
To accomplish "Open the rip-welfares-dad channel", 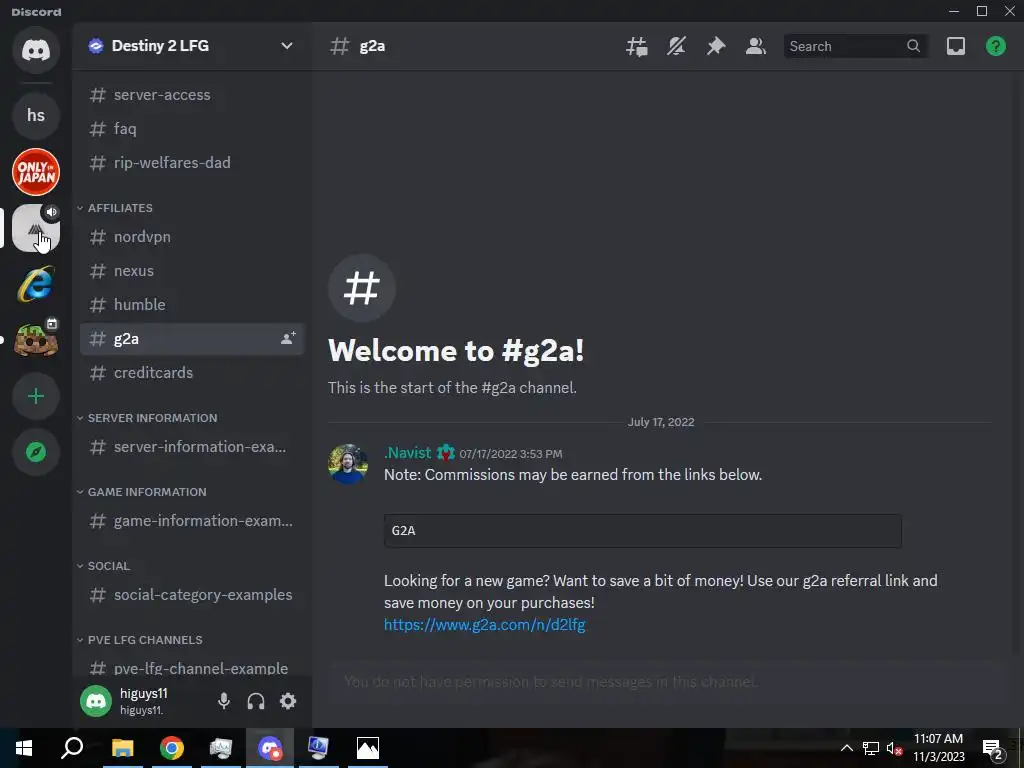I will [x=191, y=163].
